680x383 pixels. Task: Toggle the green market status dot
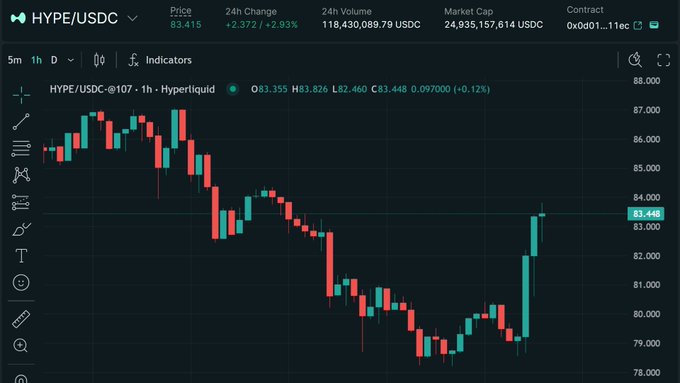[233, 89]
